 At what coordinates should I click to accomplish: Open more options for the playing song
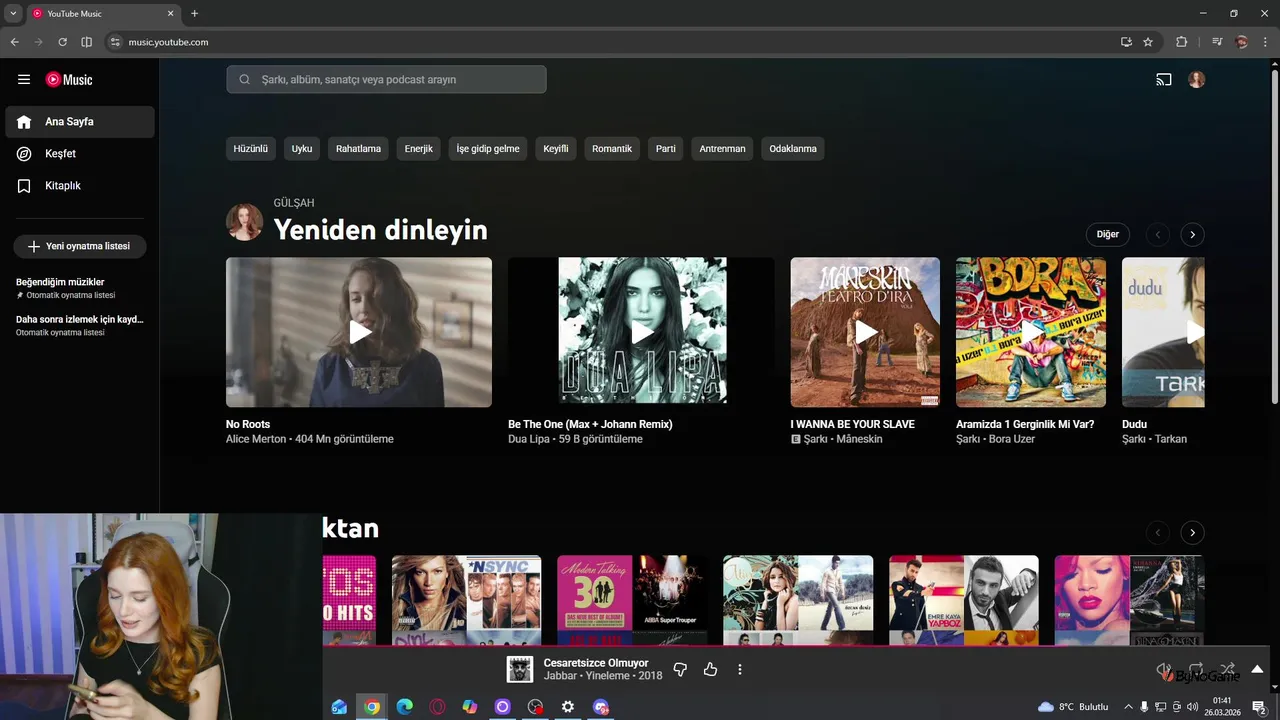click(740, 669)
